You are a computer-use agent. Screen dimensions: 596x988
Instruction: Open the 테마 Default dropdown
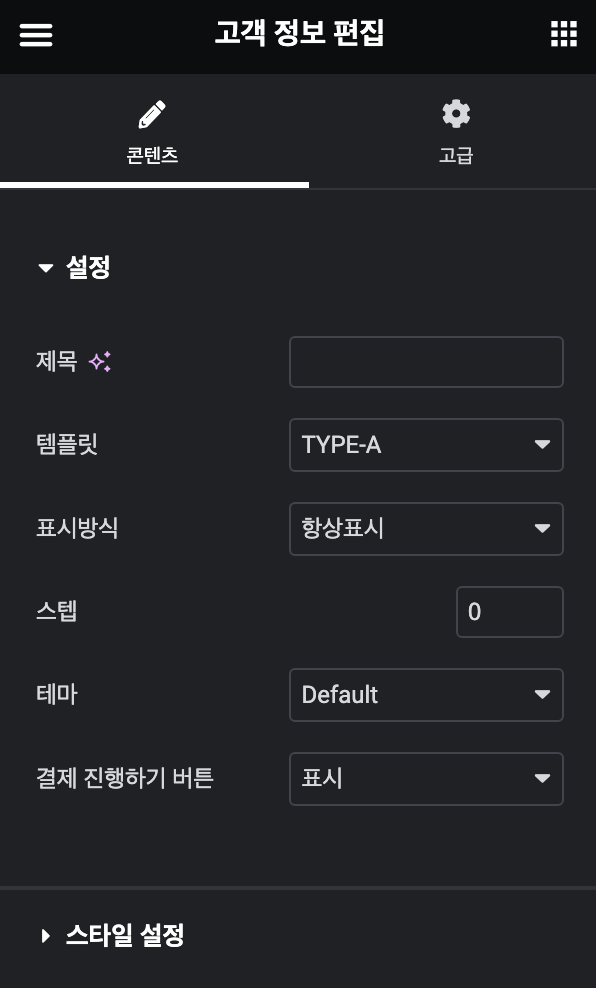(426, 695)
